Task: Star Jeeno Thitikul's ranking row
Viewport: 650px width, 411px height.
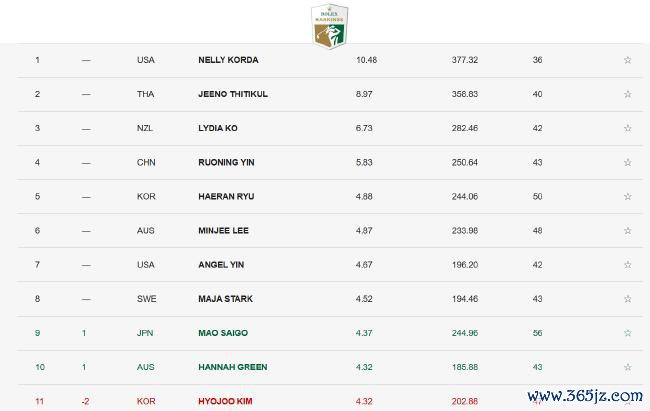Action: [628, 94]
